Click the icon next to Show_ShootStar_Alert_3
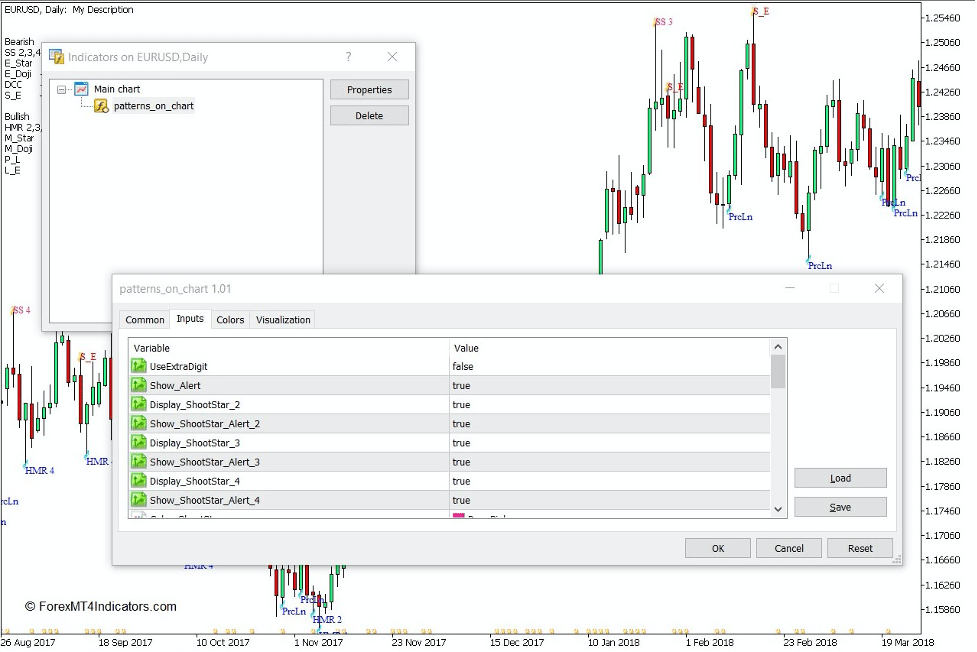The width and height of the screenshot is (977, 652). tap(139, 461)
